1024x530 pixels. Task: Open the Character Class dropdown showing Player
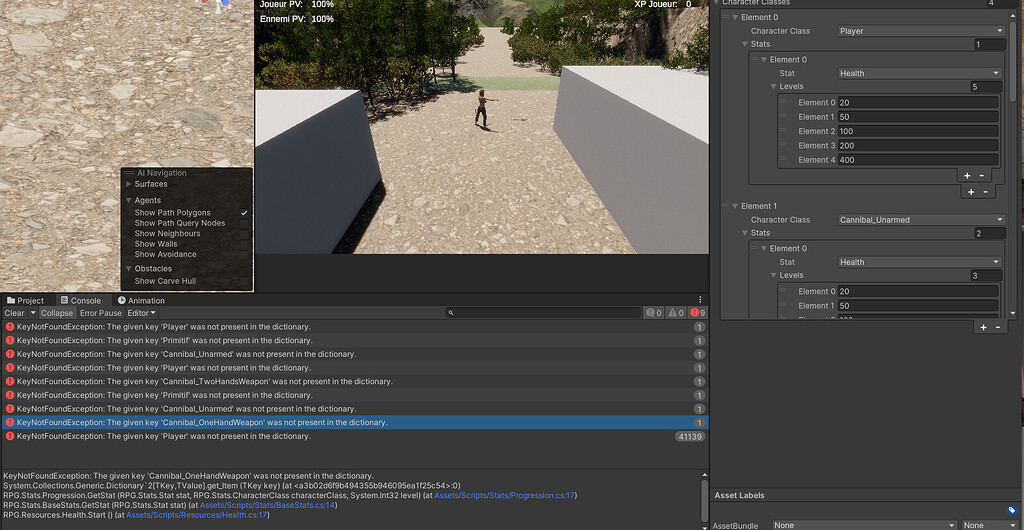(920, 31)
